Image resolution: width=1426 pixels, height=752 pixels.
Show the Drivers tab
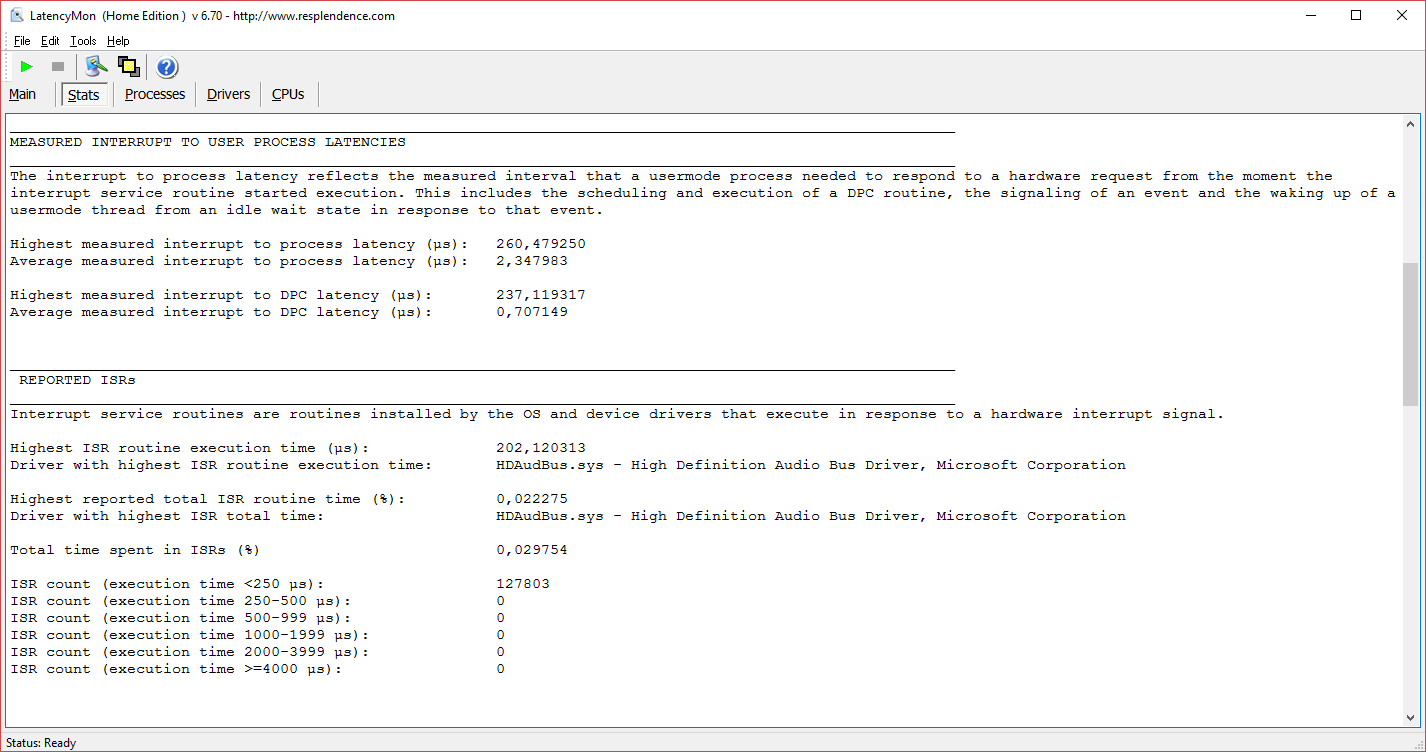click(229, 94)
